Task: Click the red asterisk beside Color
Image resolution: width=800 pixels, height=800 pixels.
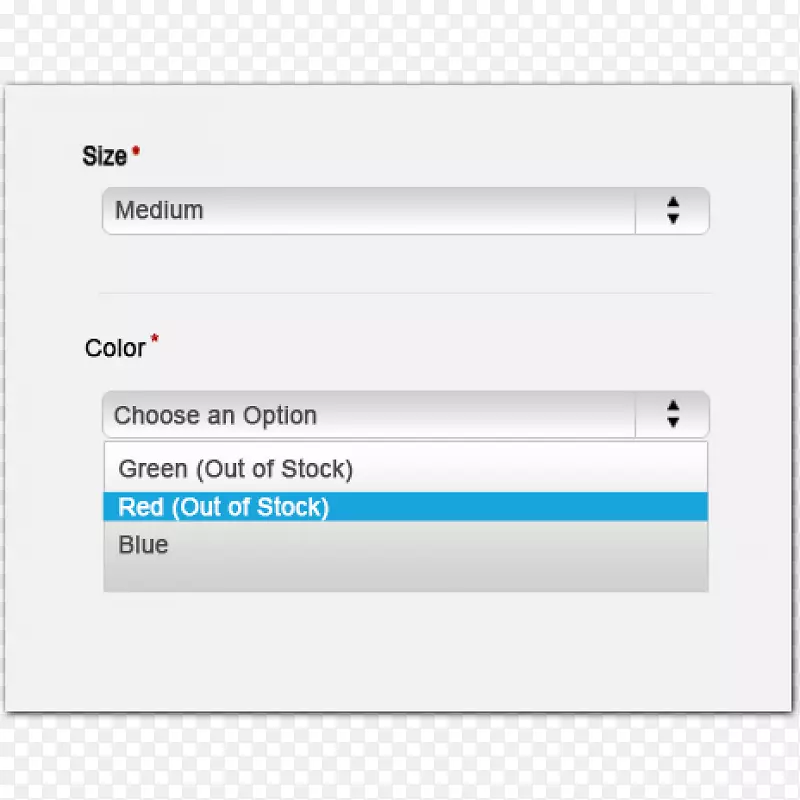Action: point(154,340)
